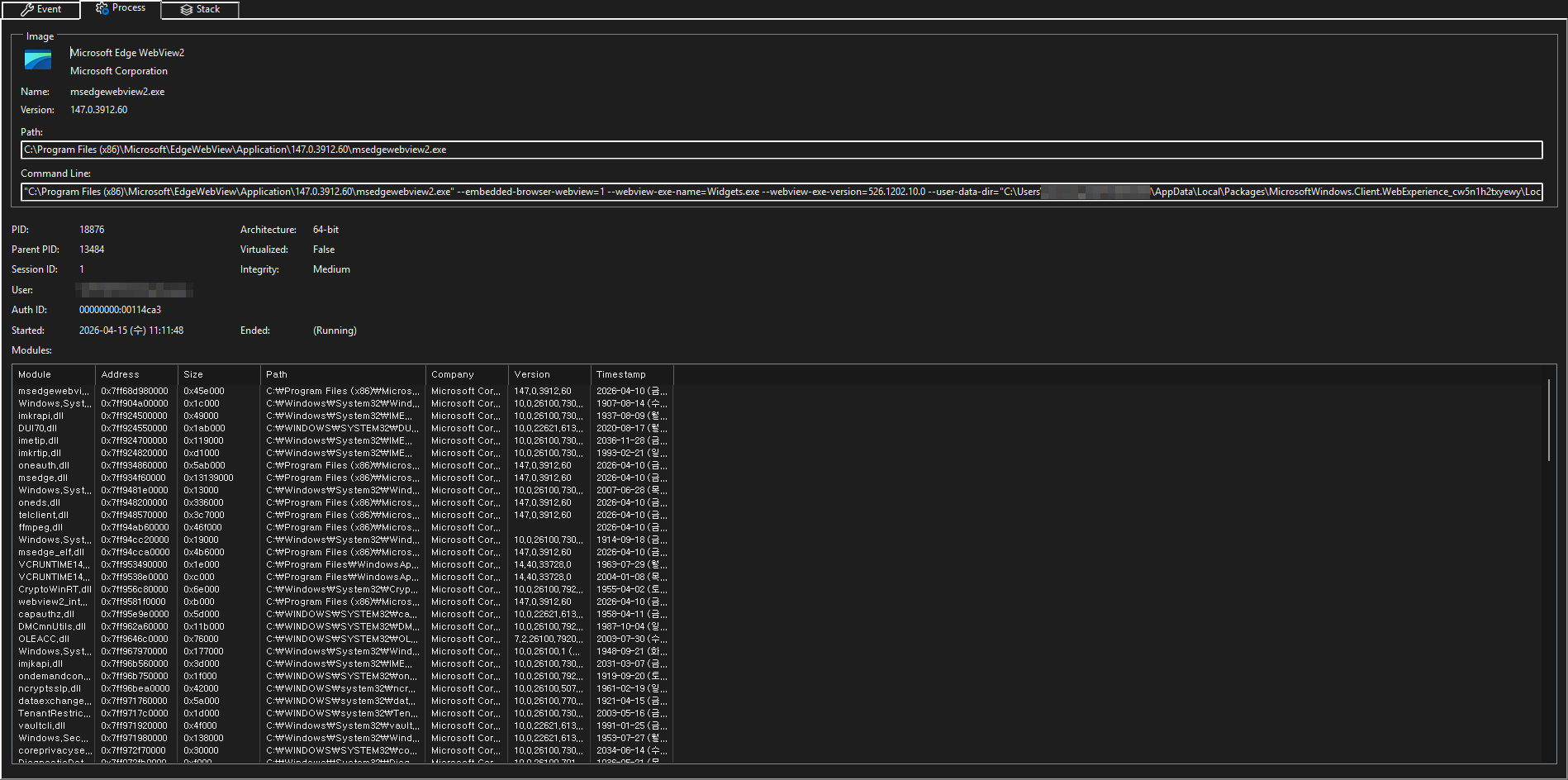The height and width of the screenshot is (780, 1568).
Task: Sort modules by Version column header
Action: click(x=549, y=374)
